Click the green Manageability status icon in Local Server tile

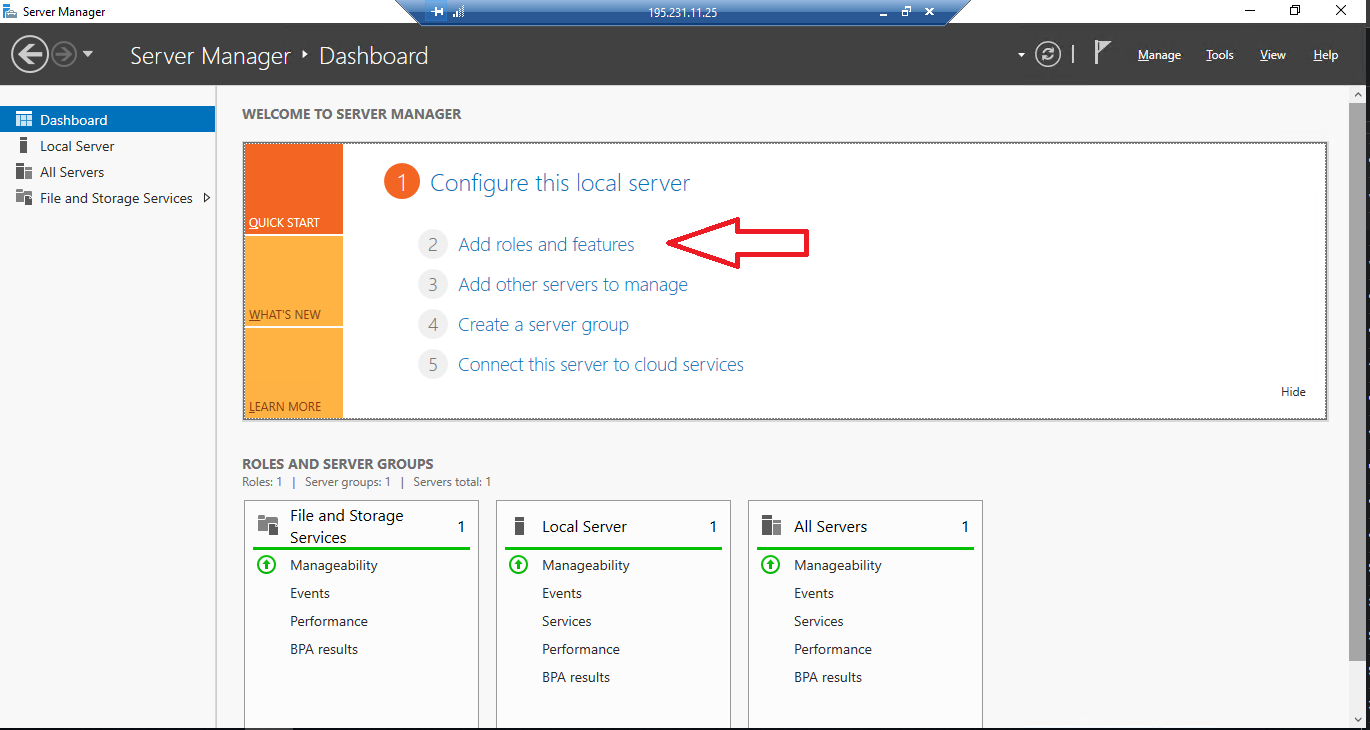click(518, 565)
